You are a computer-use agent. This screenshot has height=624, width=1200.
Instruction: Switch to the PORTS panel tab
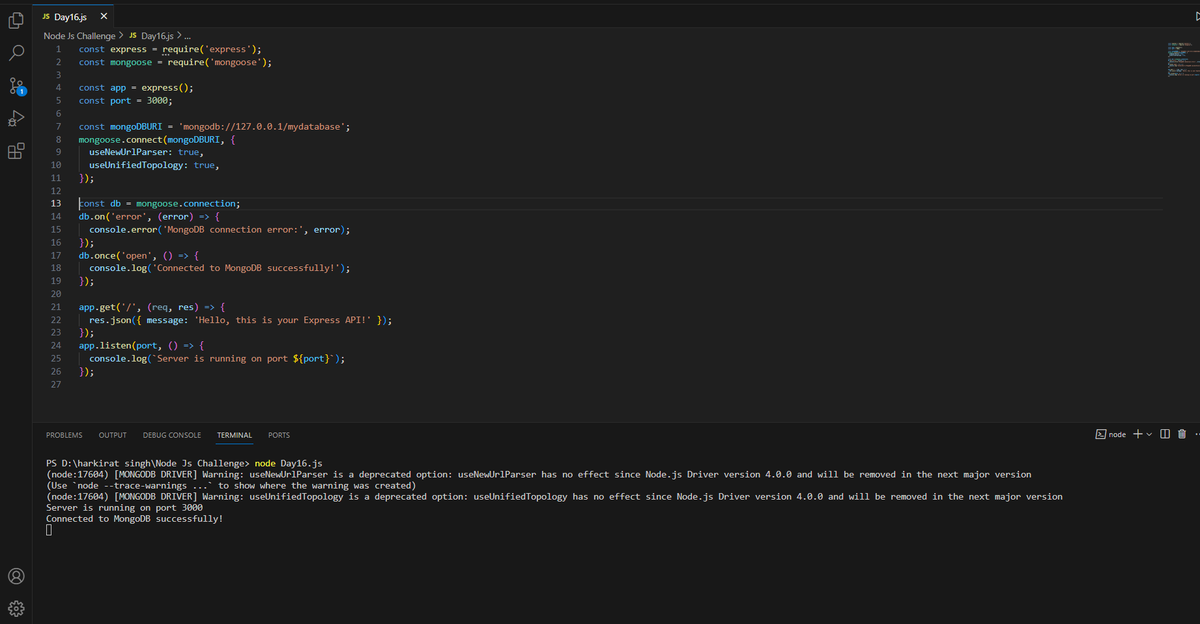click(279, 435)
